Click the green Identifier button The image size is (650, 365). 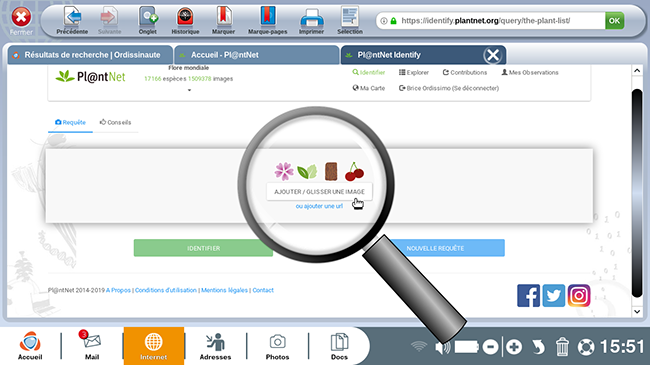click(203, 248)
